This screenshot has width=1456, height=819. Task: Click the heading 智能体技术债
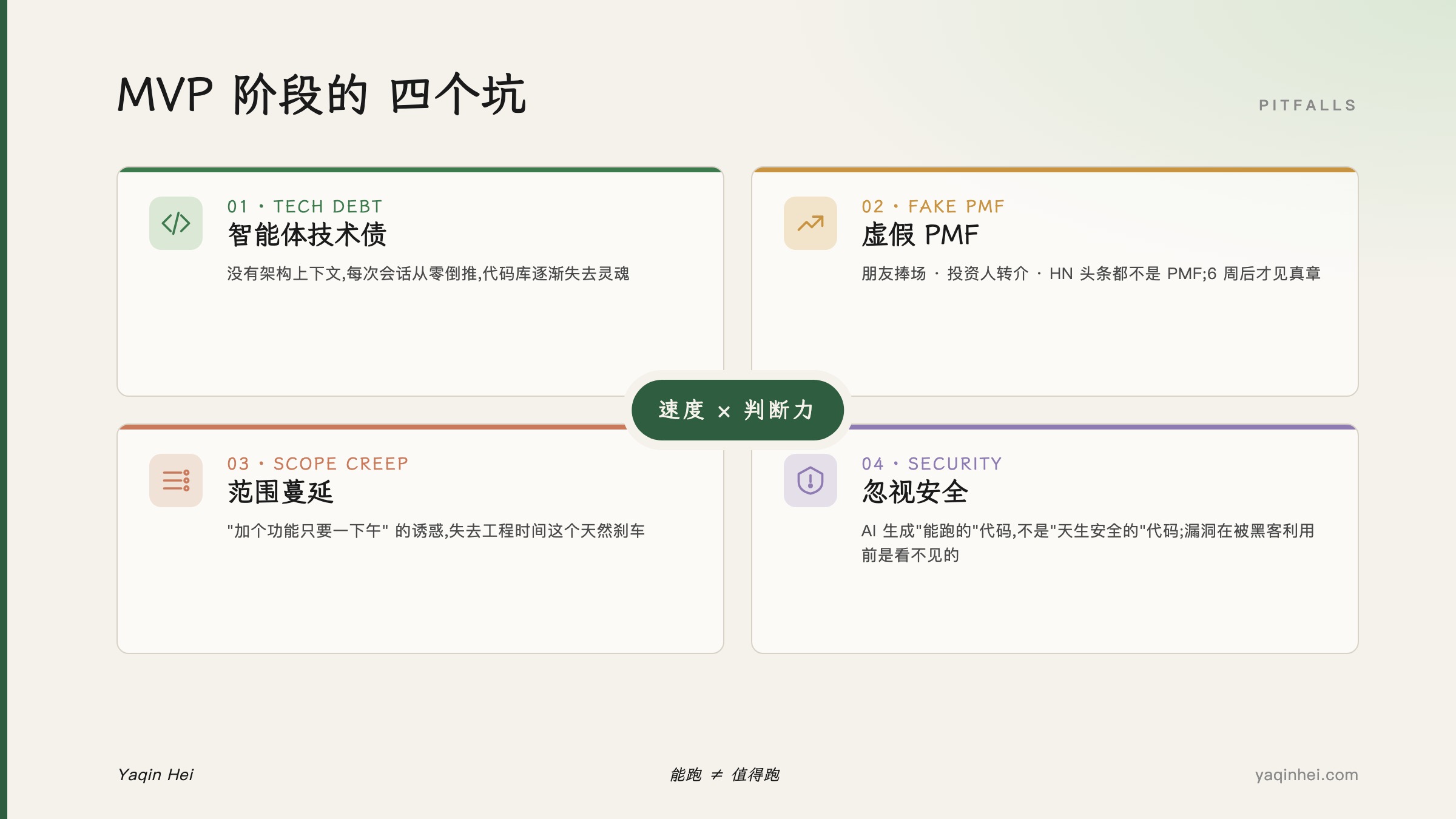(307, 235)
